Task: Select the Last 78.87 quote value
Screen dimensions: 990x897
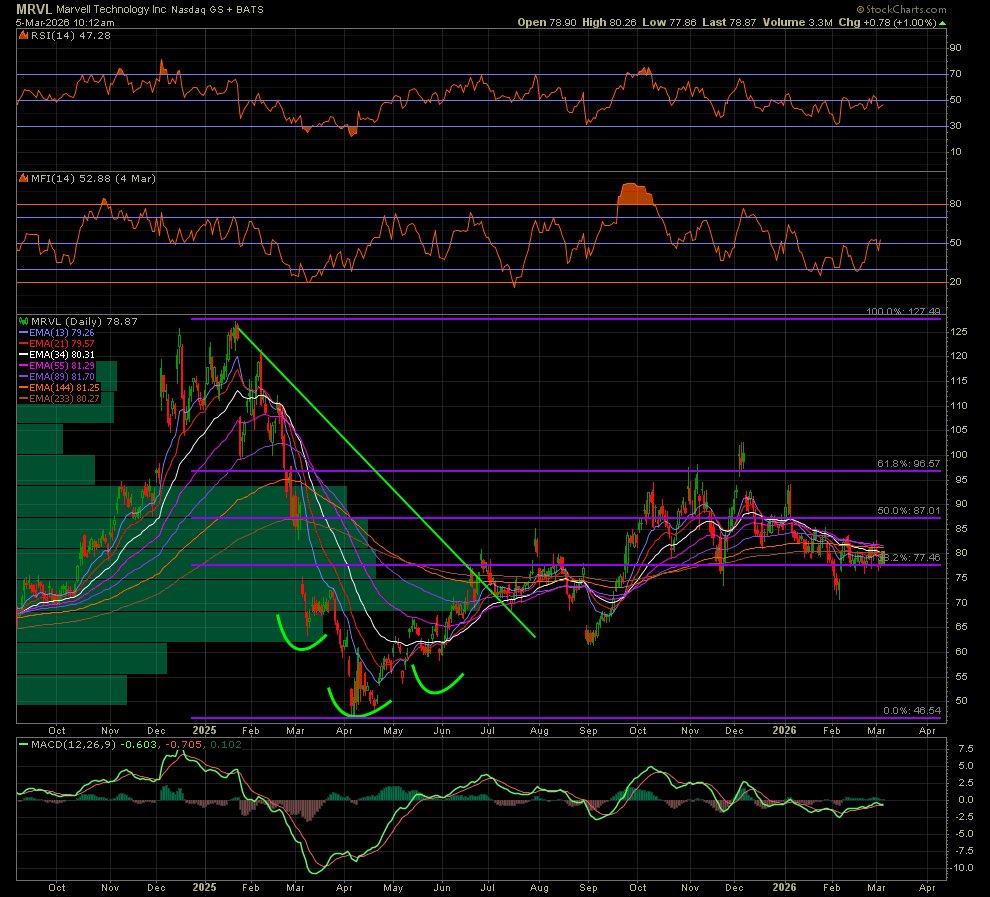Action: (729, 22)
